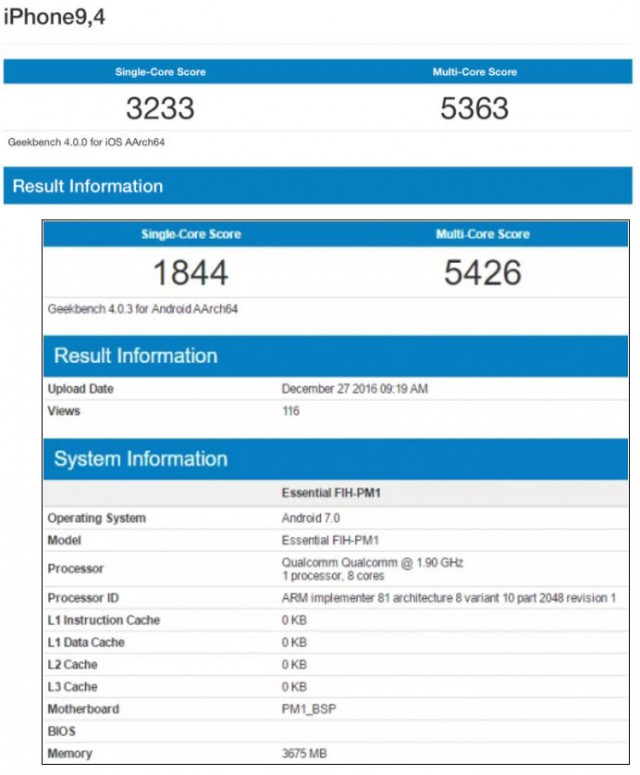Select L3 Cache 0 KB value
This screenshot has height=775, width=640.
(294, 687)
